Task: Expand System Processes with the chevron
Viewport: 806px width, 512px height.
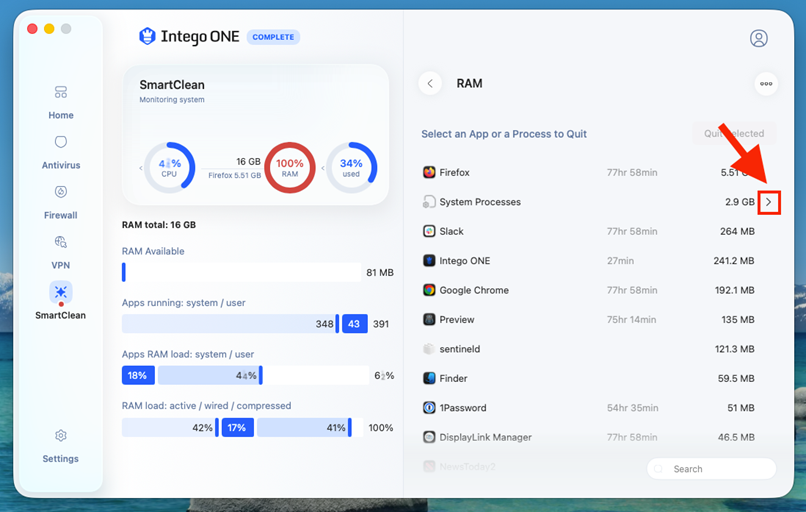Action: click(769, 202)
